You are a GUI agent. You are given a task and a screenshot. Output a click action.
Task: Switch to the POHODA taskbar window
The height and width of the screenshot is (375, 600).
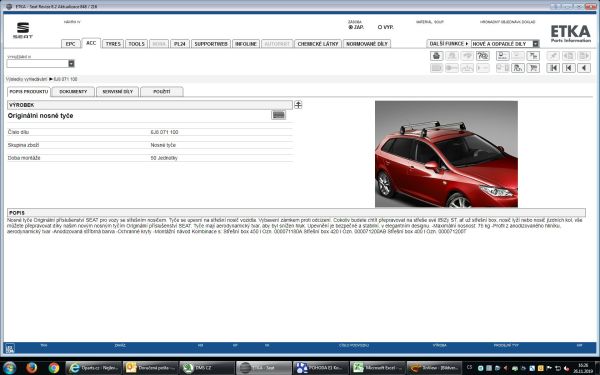pyautogui.click(x=321, y=368)
